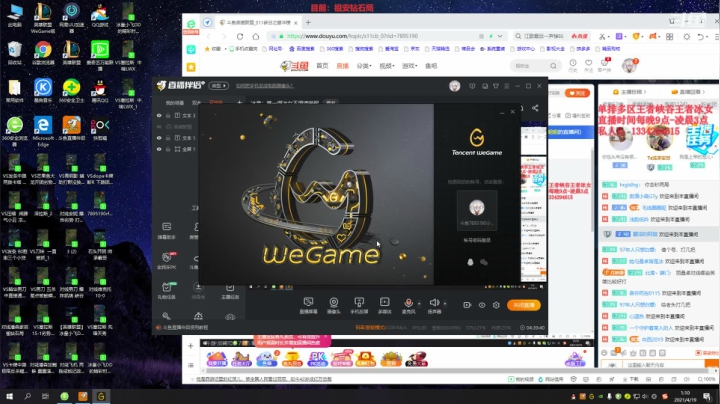
Task: Click the help link in companion title bar
Action: click(x=265, y=86)
